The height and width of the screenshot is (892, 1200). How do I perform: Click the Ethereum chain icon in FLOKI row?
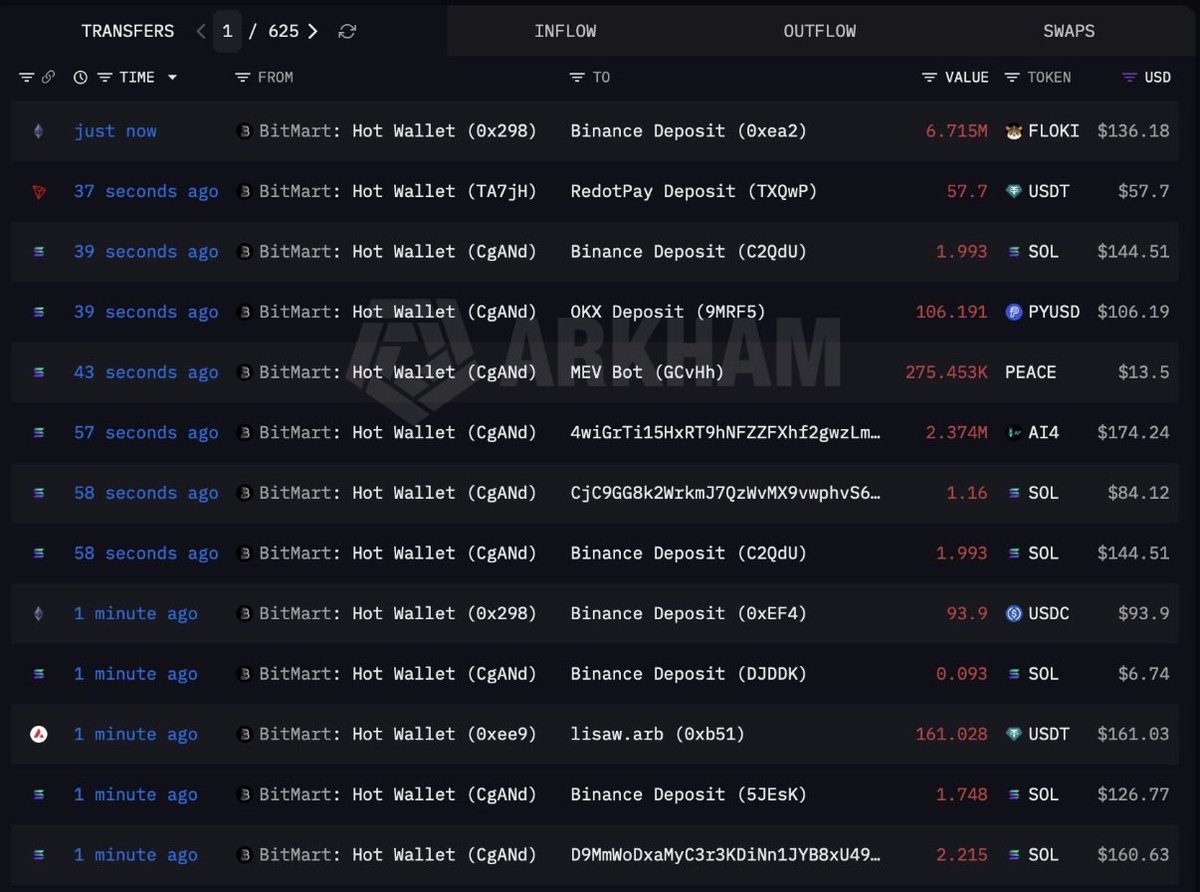pyautogui.click(x=38, y=131)
